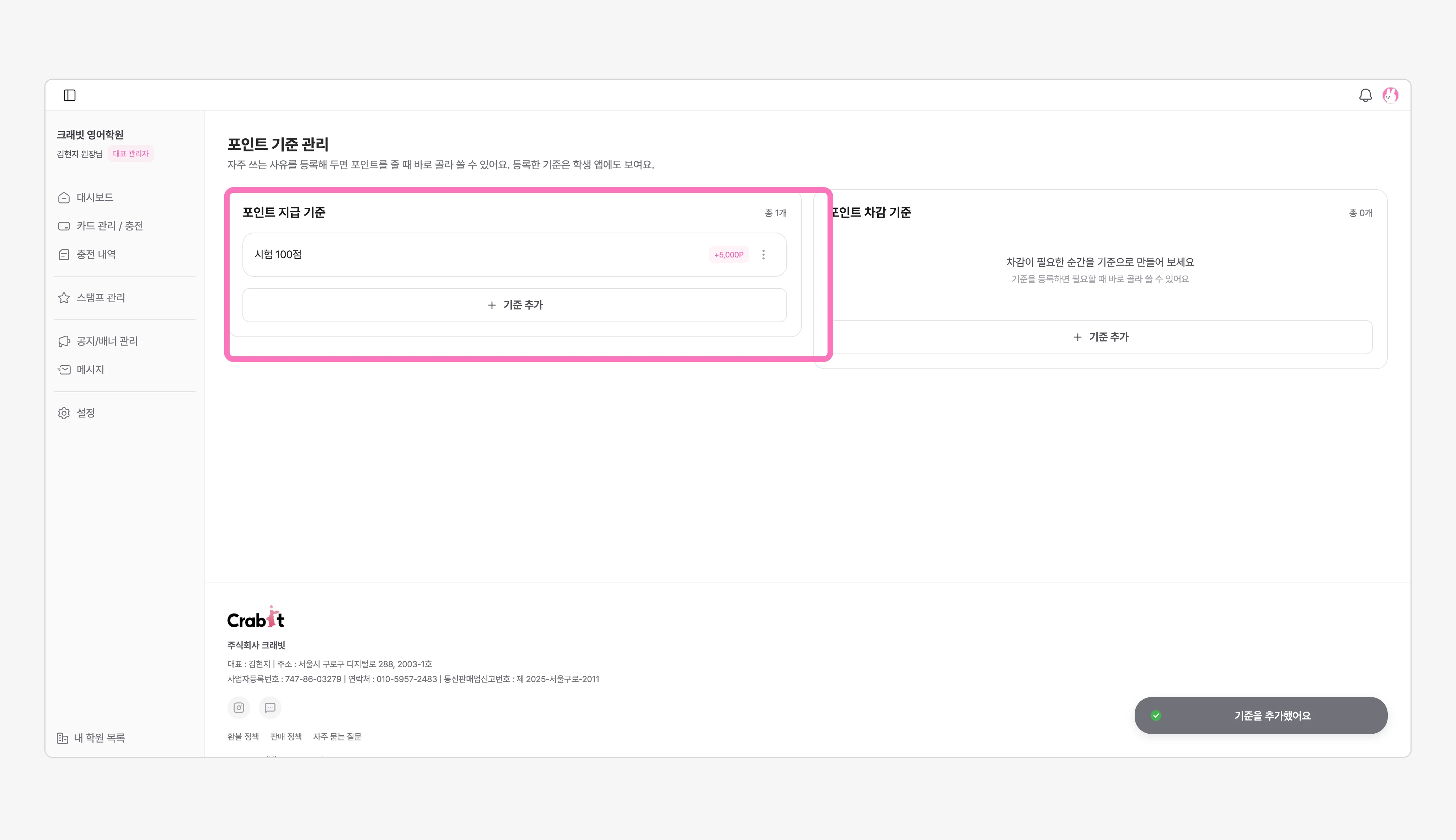
Task: Click the 스탬프 관리 star icon
Action: tap(64, 298)
